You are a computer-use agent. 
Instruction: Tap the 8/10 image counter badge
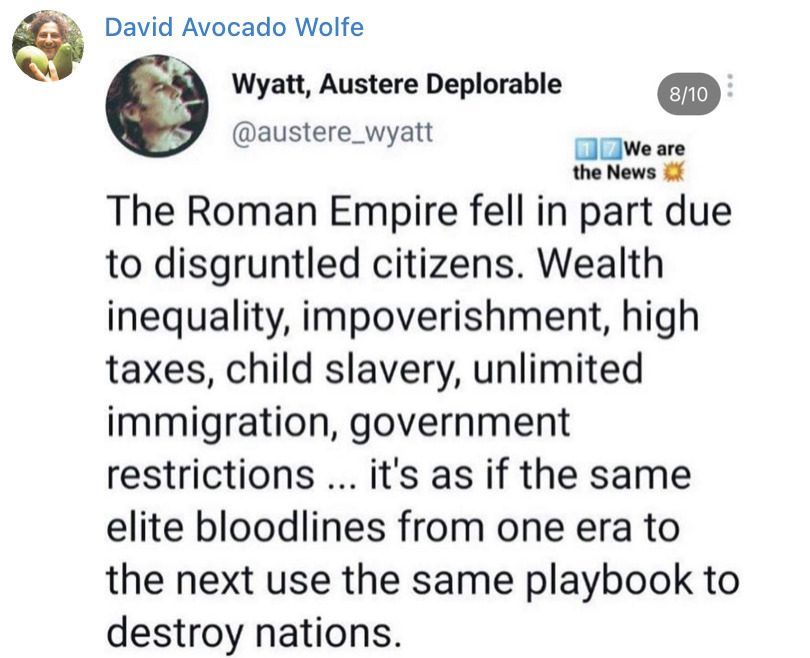(689, 94)
